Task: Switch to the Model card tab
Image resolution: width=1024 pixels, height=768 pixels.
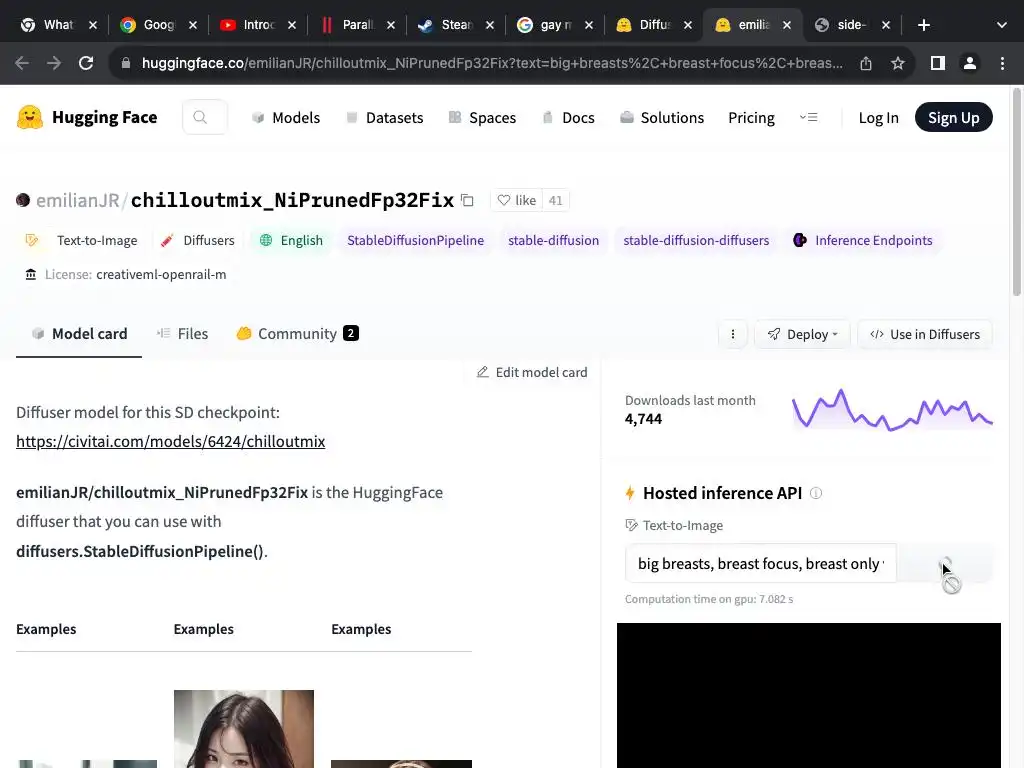Action: [x=79, y=334]
